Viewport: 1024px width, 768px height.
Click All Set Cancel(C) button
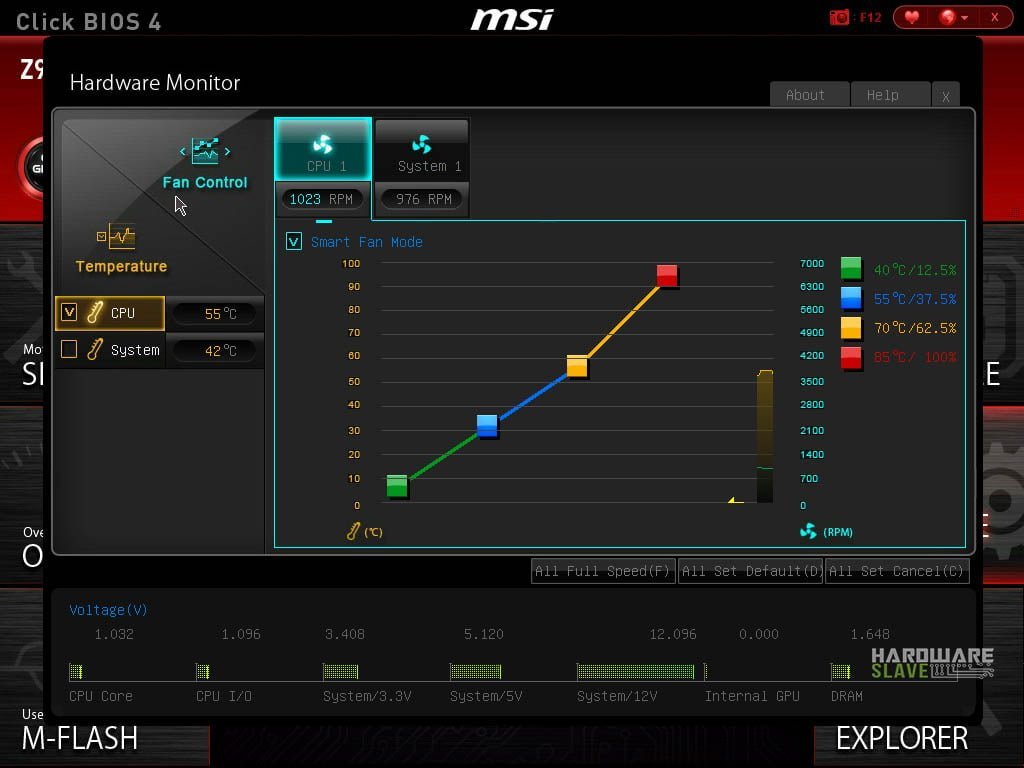pos(897,571)
